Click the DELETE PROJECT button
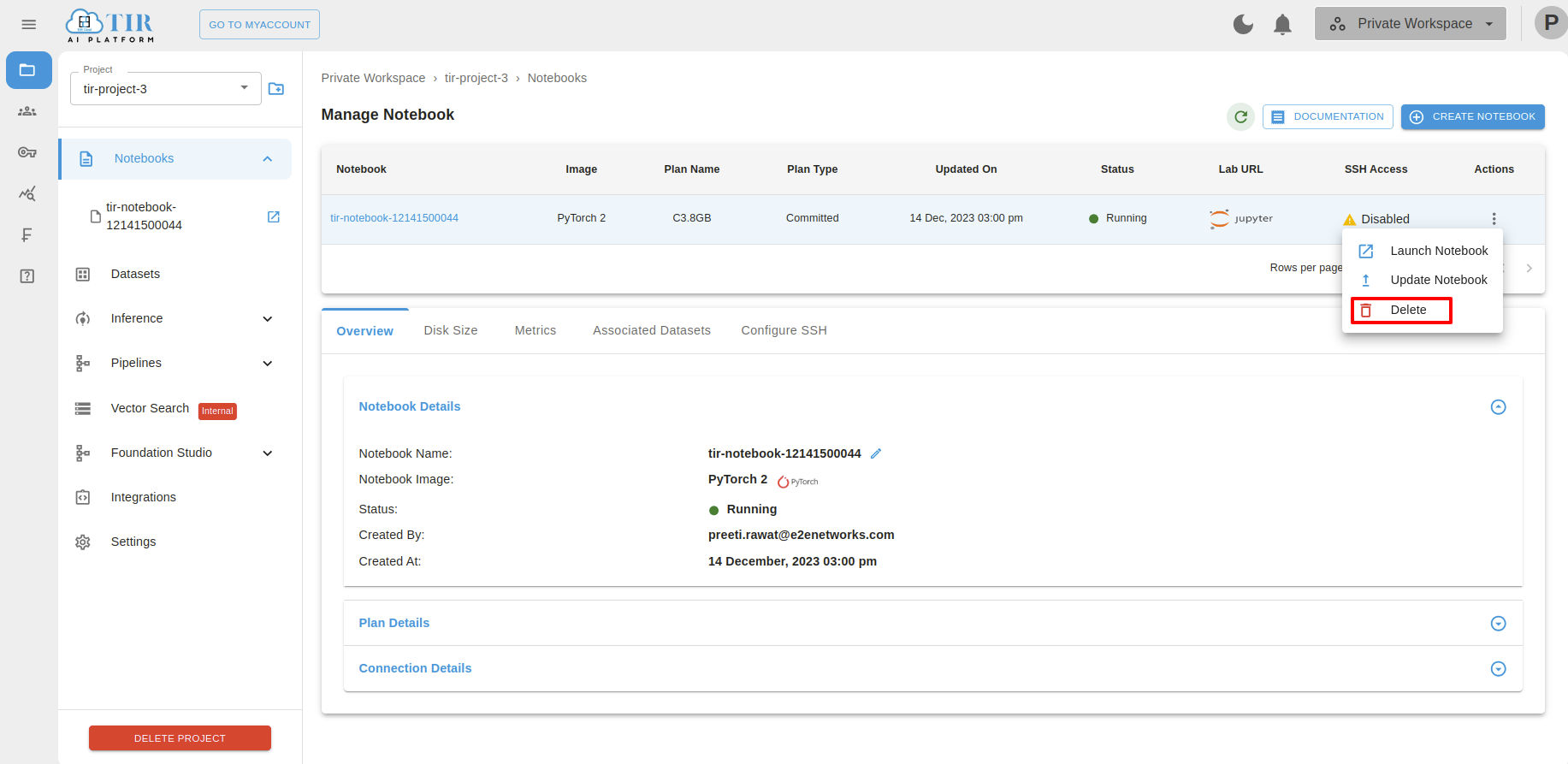This screenshot has width=1568, height=764. [x=180, y=737]
